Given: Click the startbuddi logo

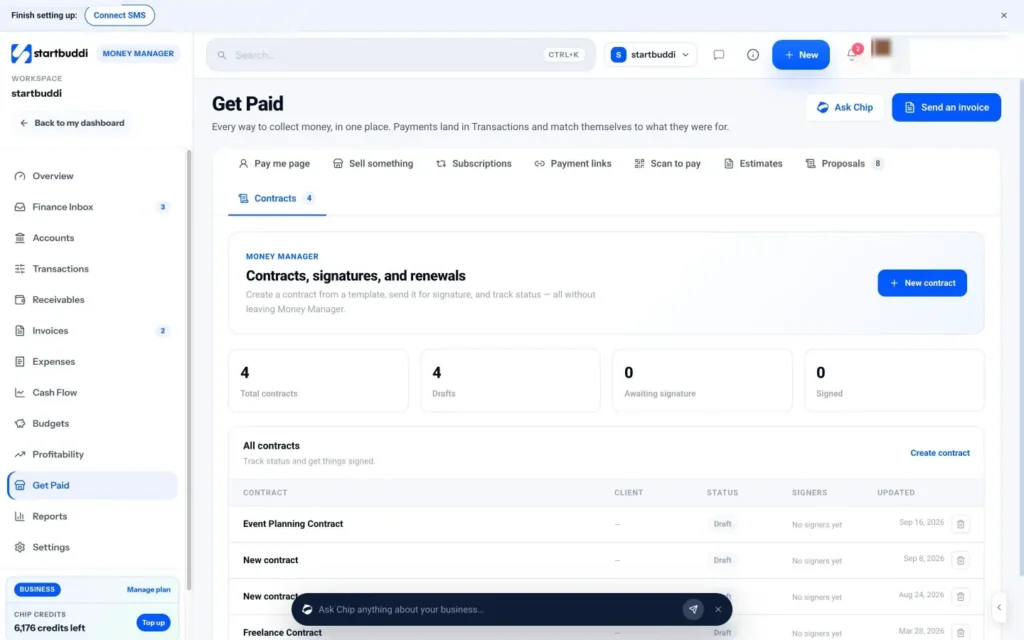Looking at the screenshot, I should coord(50,54).
